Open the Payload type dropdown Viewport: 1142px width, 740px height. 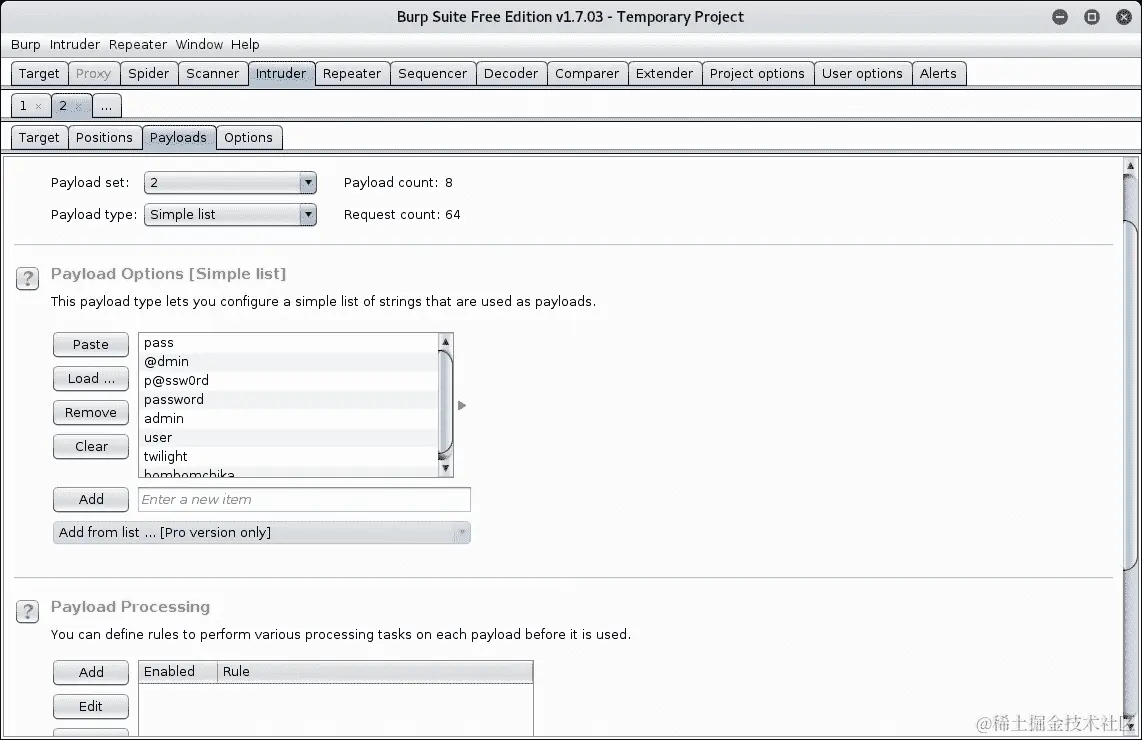(230, 215)
